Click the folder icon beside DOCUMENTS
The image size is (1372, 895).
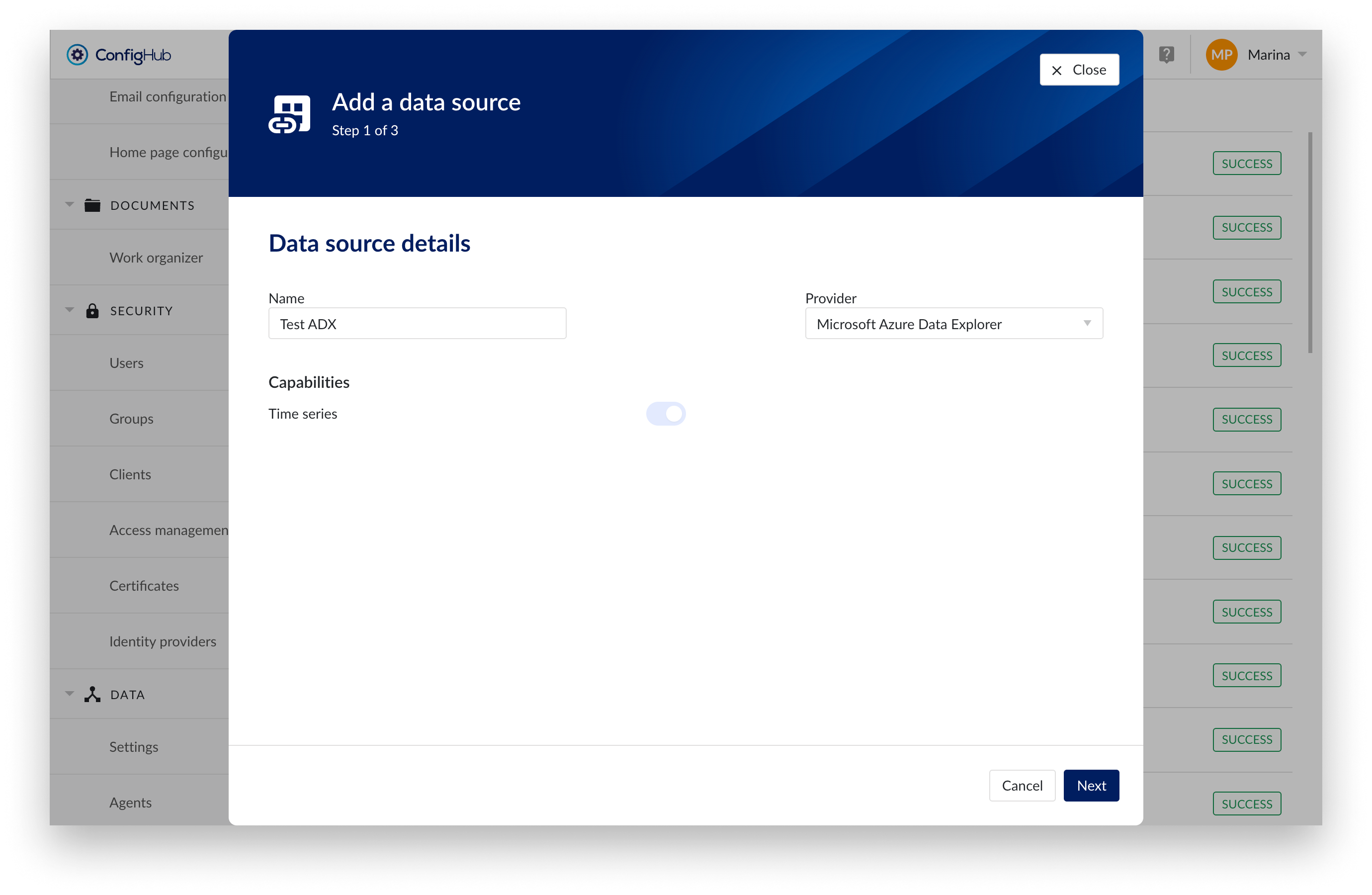[x=92, y=205]
